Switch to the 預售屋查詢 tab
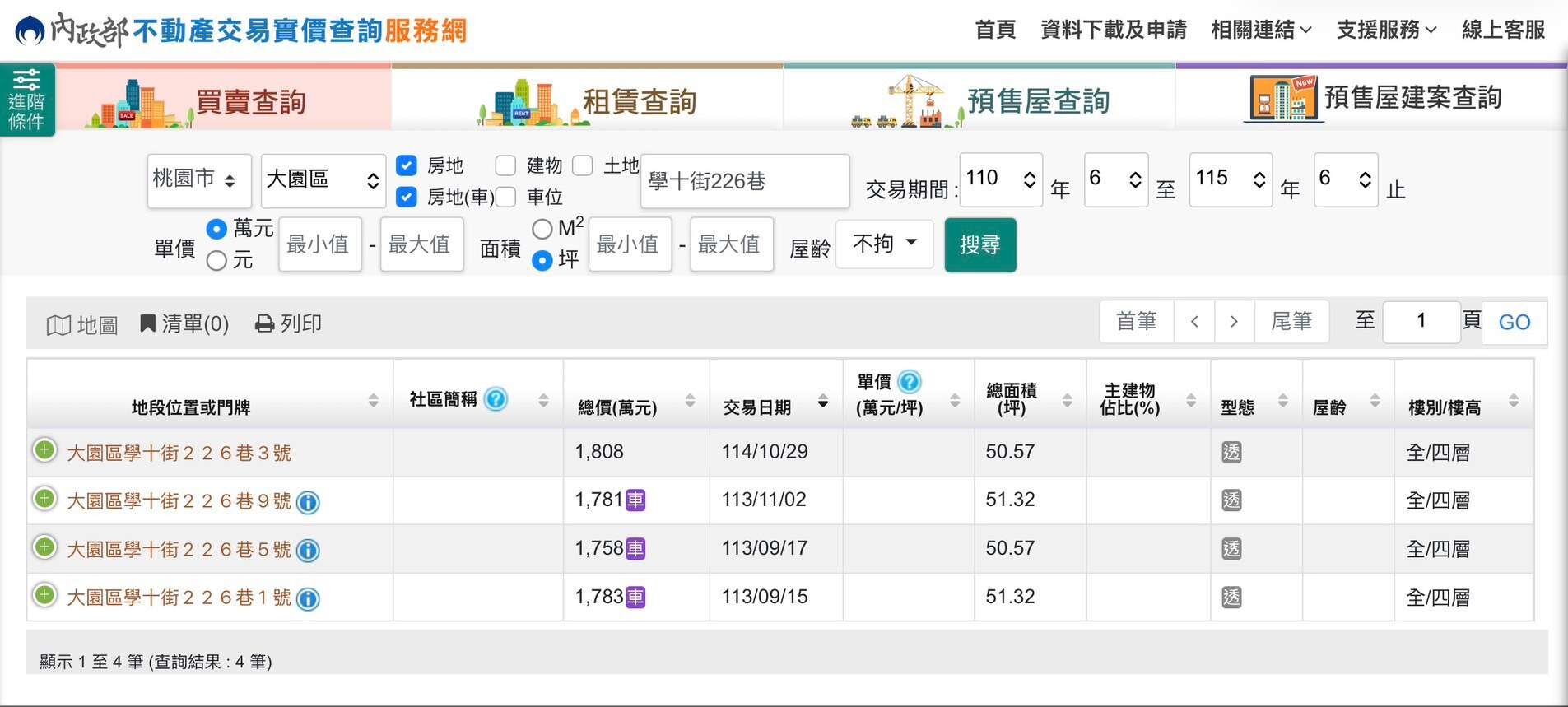This screenshot has height=707, width=1568. [x=979, y=100]
